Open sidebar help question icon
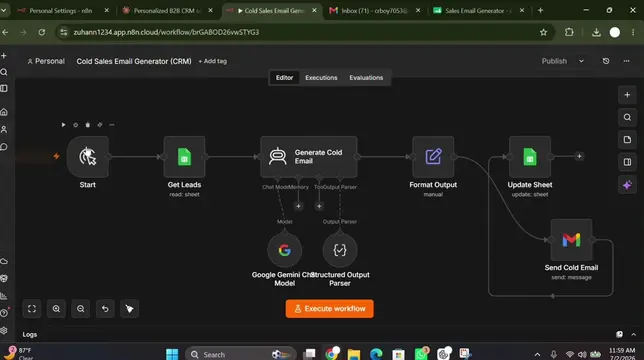Screen dimensions: 644x360 (4, 313)
